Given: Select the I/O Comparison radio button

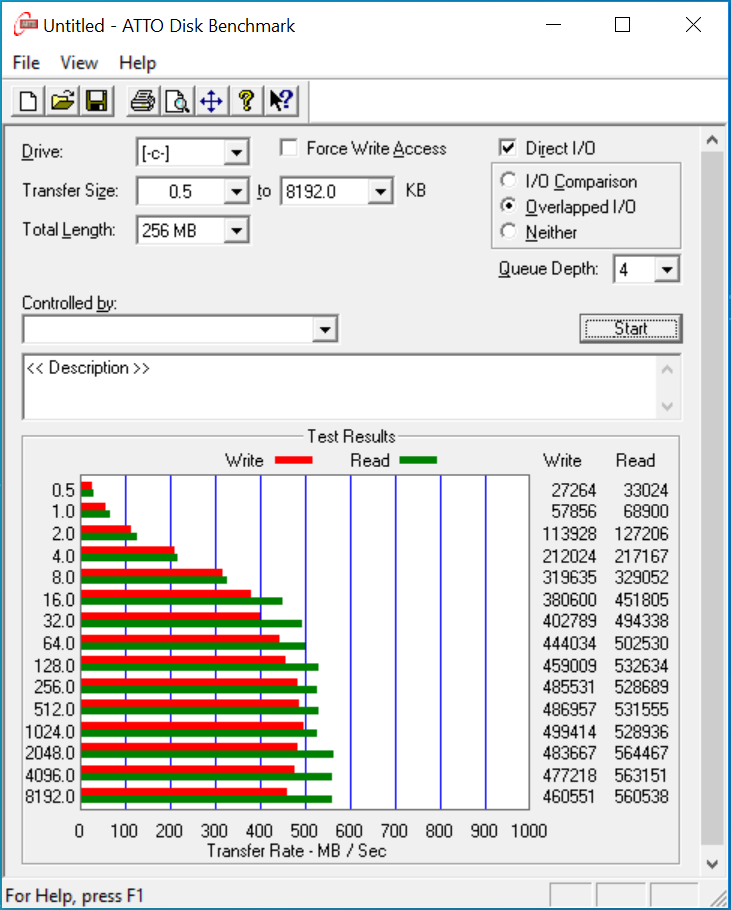Looking at the screenshot, I should coord(508,180).
